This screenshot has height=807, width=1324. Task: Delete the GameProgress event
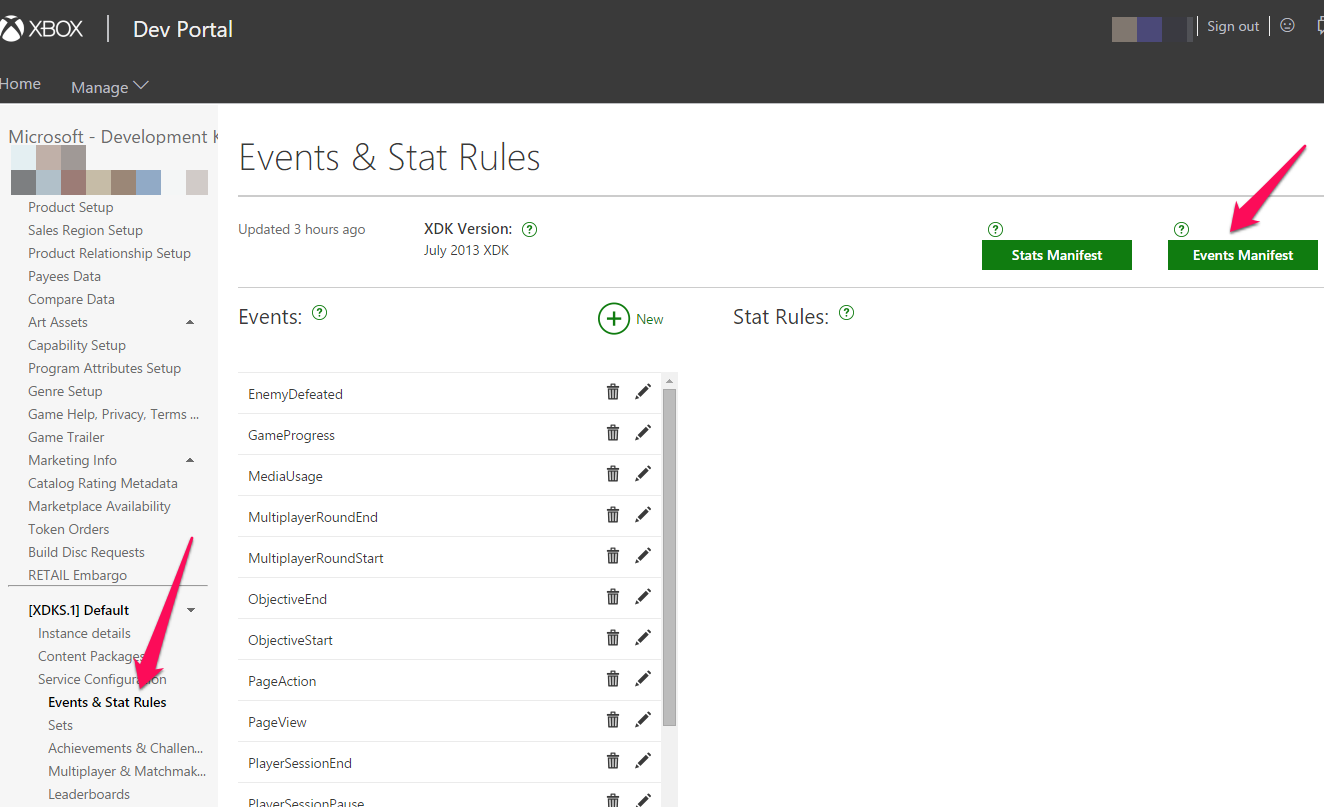(613, 433)
